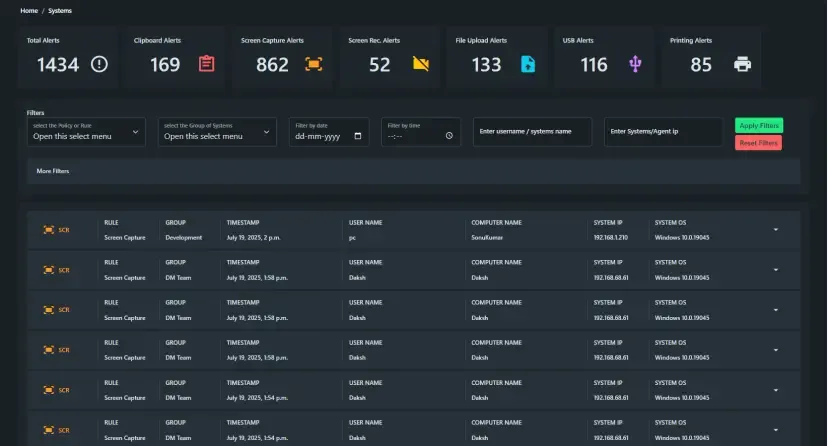
Task: Click the Screen Capture Alerts count 862
Action: (272, 65)
